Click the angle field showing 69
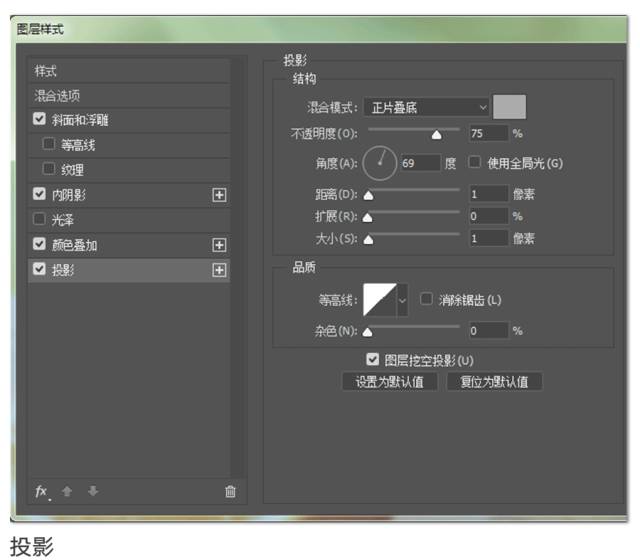 point(420,163)
